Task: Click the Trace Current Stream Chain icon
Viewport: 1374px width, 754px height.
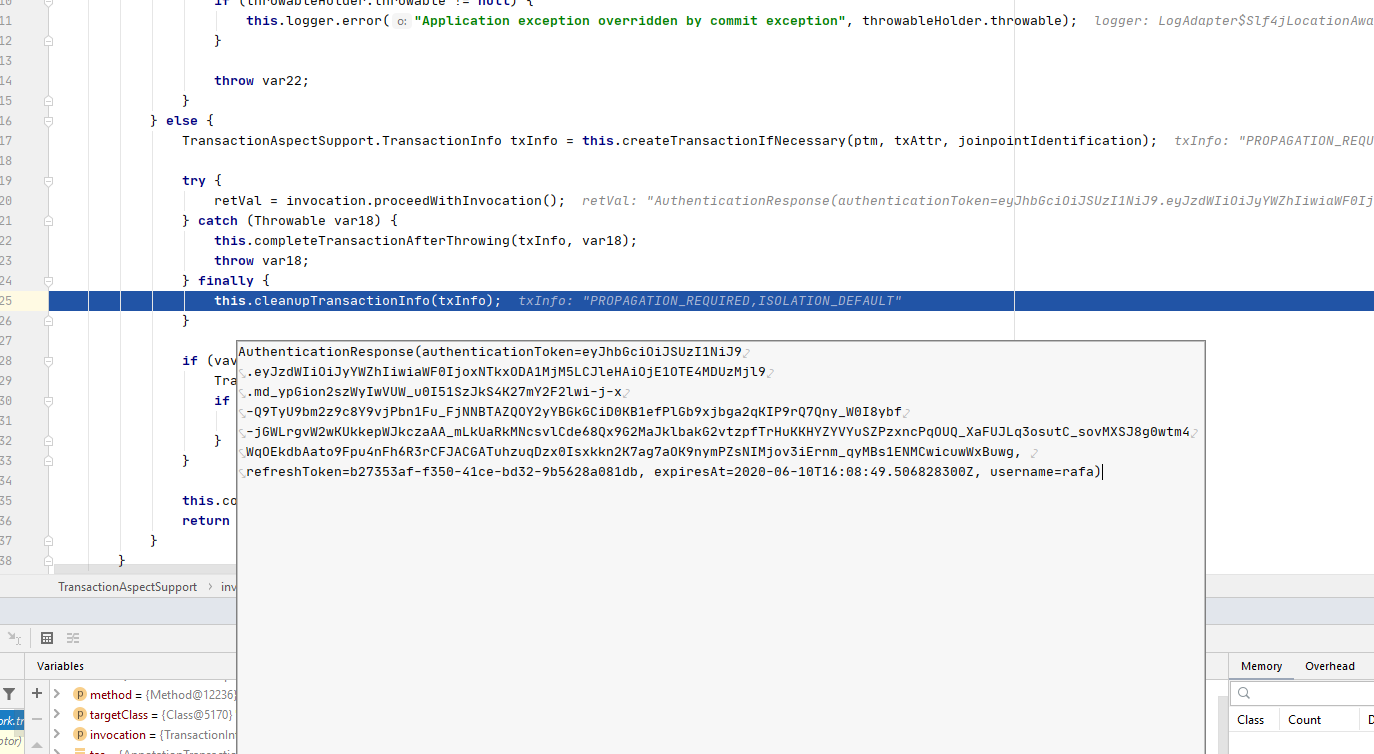Action: [73, 638]
